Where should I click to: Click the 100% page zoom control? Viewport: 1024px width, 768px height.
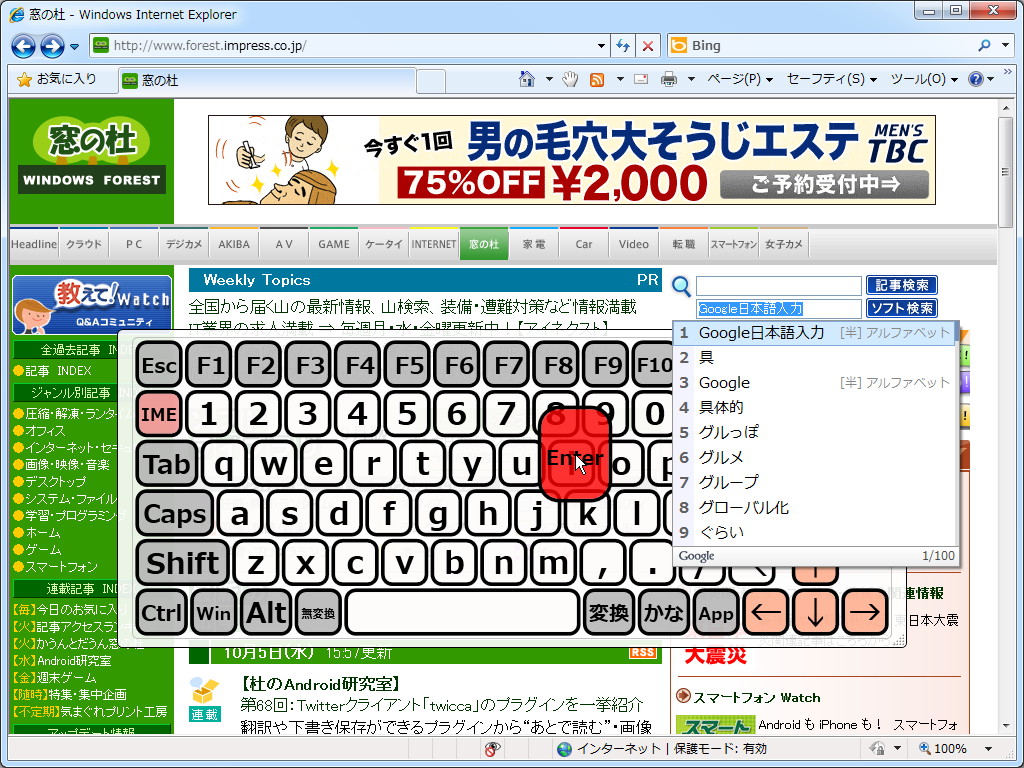point(951,748)
